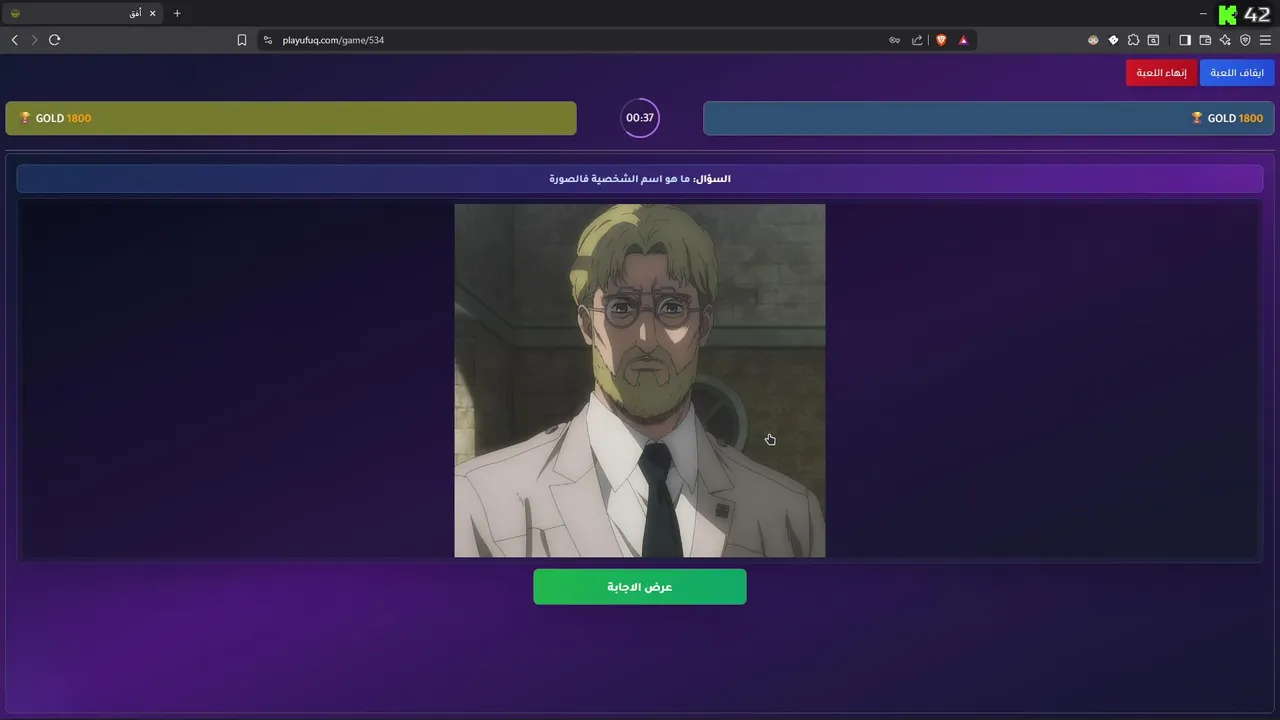Viewport: 1280px width, 720px height.
Task: Share this page via share icon
Action: pos(917,40)
